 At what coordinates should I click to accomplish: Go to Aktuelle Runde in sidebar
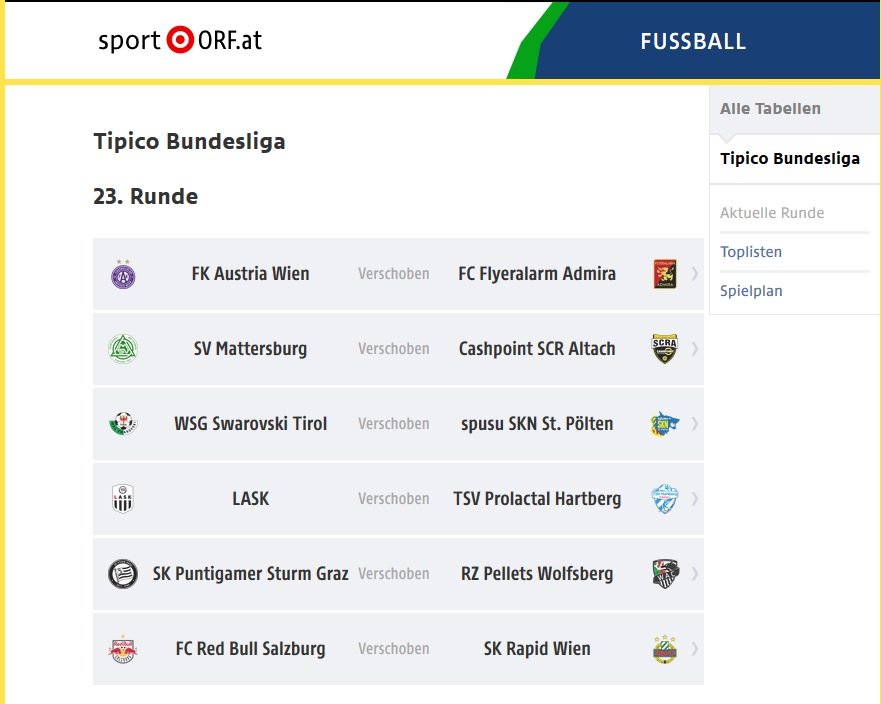[x=772, y=213]
